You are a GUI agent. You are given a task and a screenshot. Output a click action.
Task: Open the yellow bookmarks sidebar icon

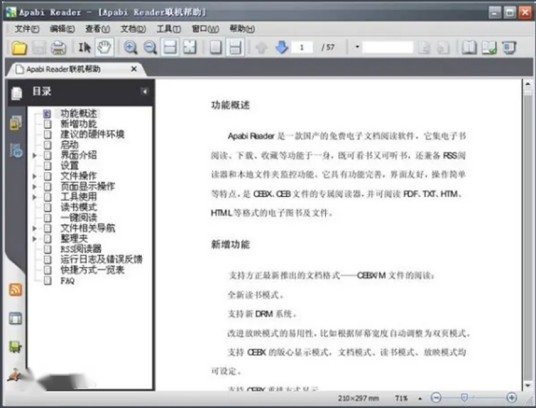[x=16, y=123]
